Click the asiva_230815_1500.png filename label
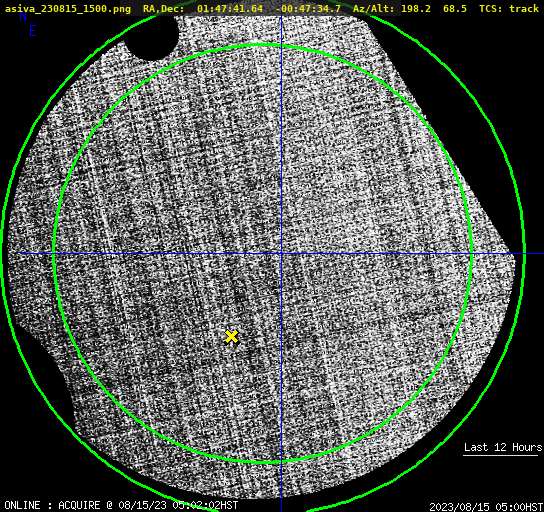The image size is (544, 512). (x=68, y=9)
